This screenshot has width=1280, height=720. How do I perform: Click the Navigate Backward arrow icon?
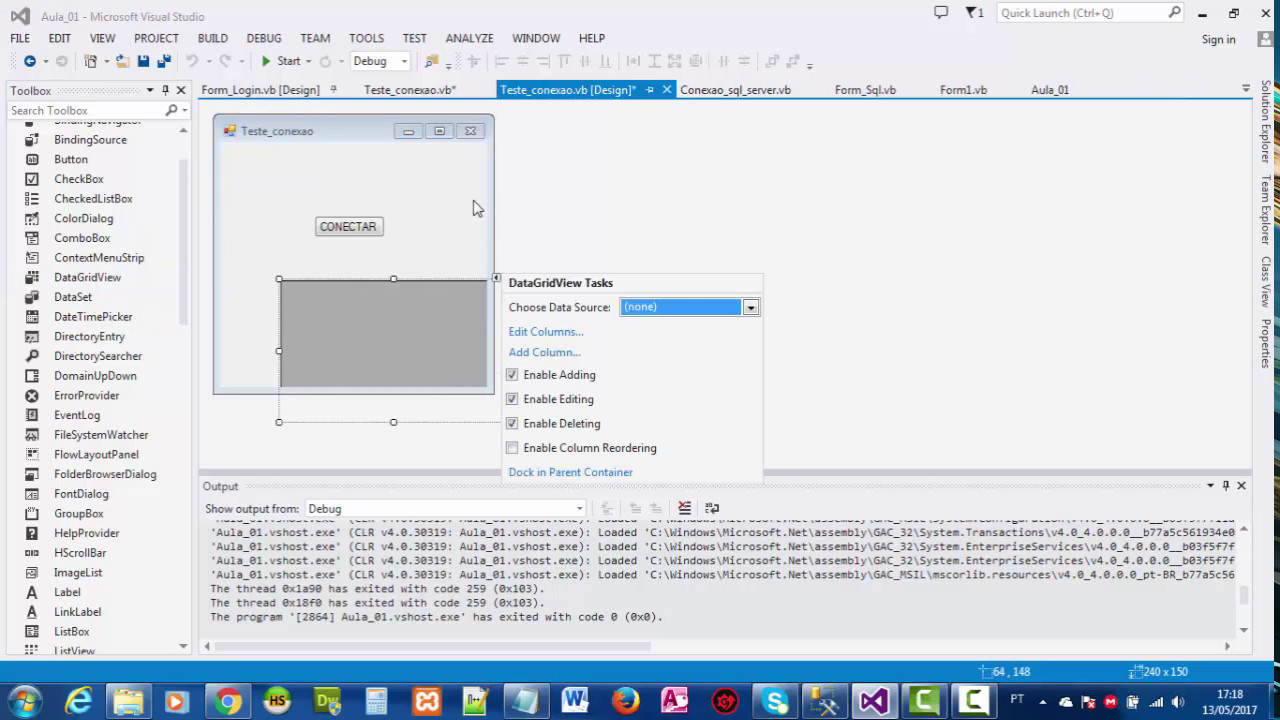coord(29,61)
